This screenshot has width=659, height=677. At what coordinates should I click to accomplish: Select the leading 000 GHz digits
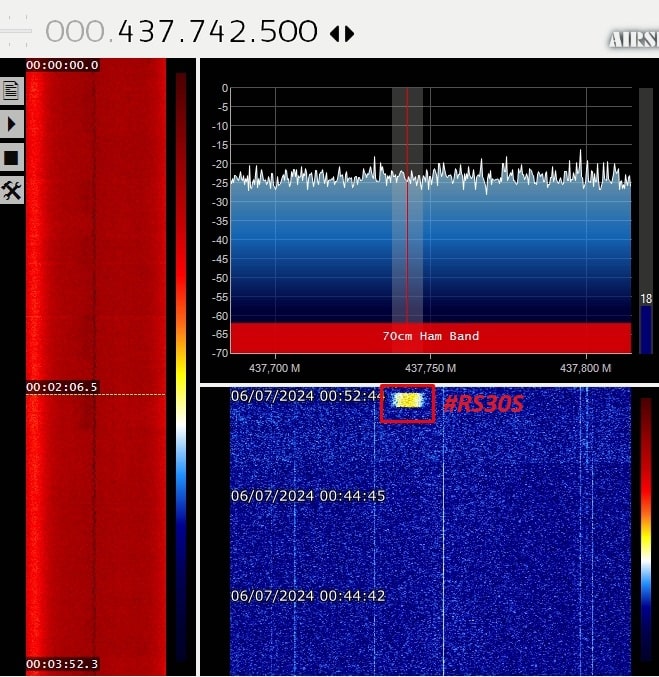coord(75,32)
